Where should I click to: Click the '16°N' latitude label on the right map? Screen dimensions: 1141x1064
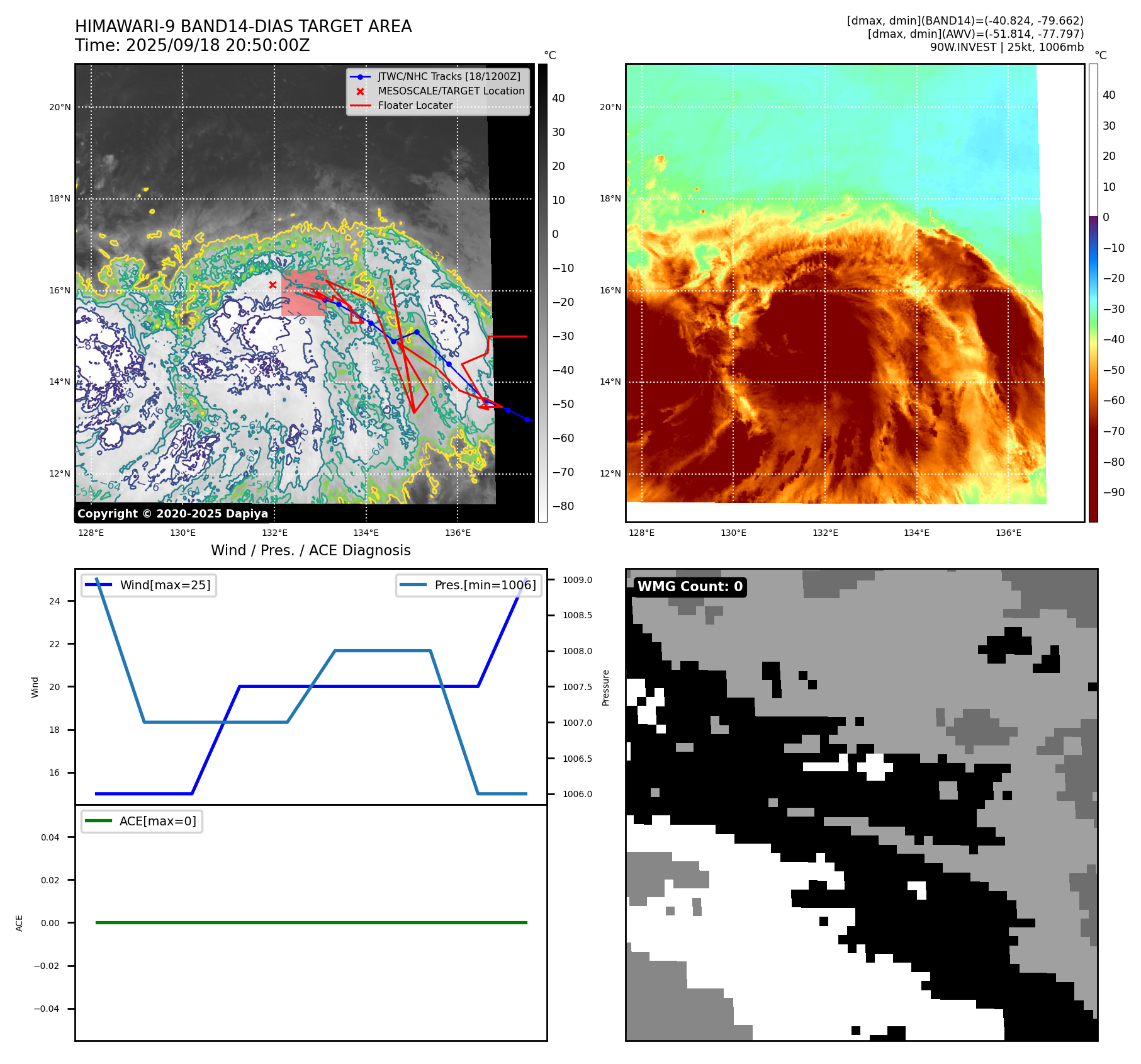[x=610, y=290]
